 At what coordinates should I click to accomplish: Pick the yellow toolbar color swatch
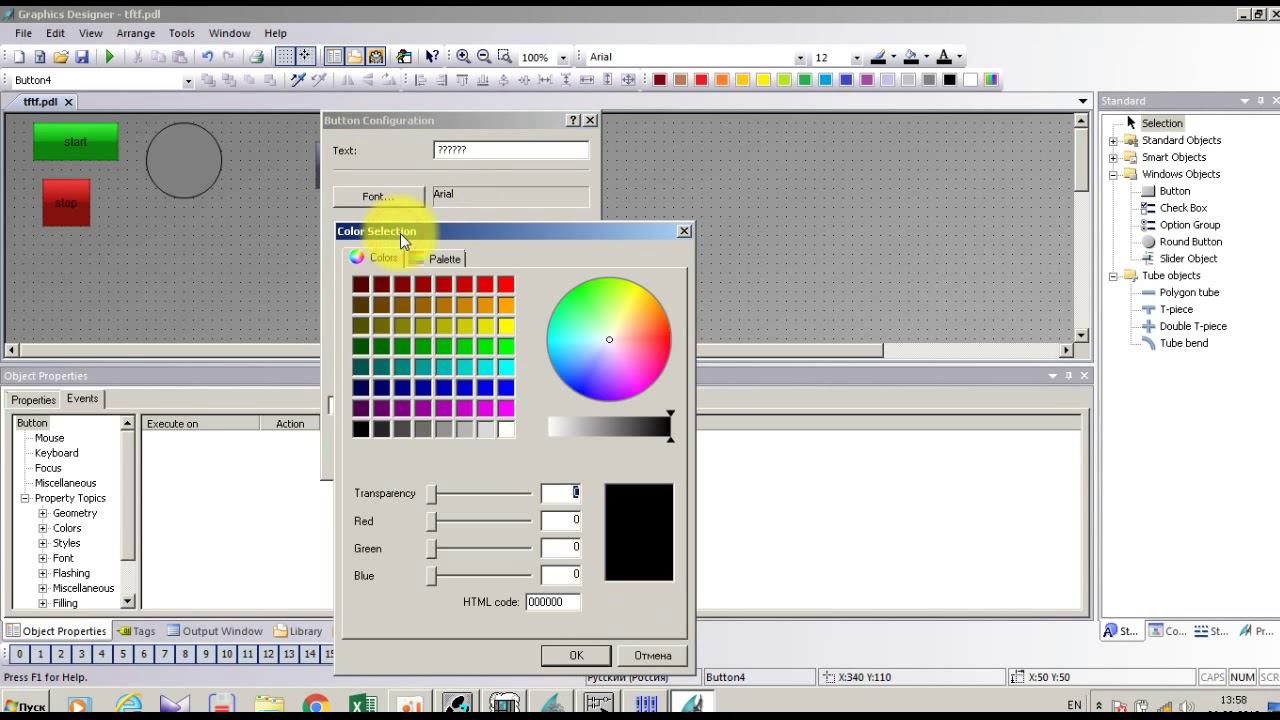point(763,80)
